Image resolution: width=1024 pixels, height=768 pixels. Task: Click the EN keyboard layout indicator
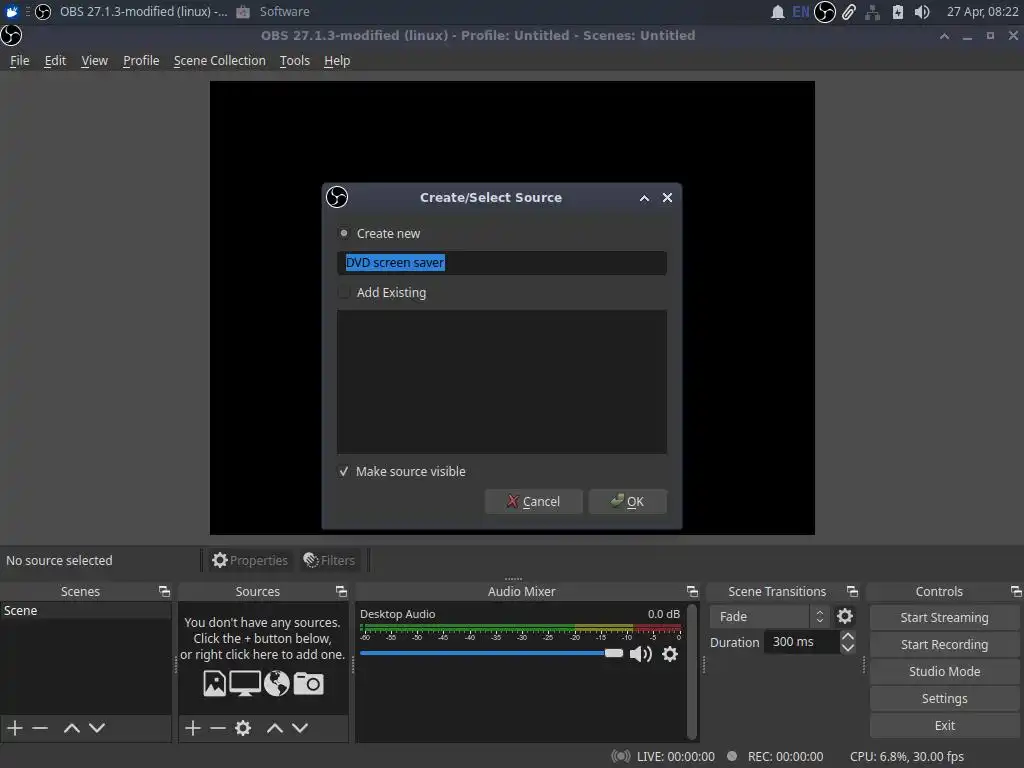pos(801,12)
